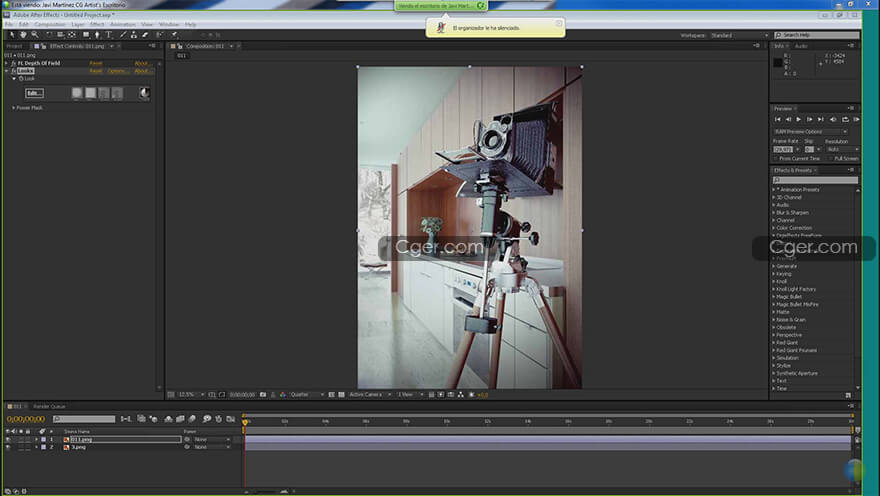This screenshot has height=496, width=880.
Task: Open the 1 View layout dropdown
Action: point(410,395)
